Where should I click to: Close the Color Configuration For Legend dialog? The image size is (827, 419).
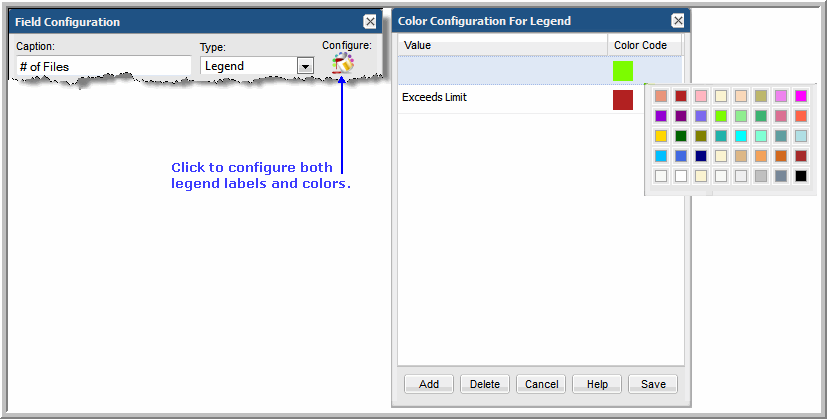678,21
